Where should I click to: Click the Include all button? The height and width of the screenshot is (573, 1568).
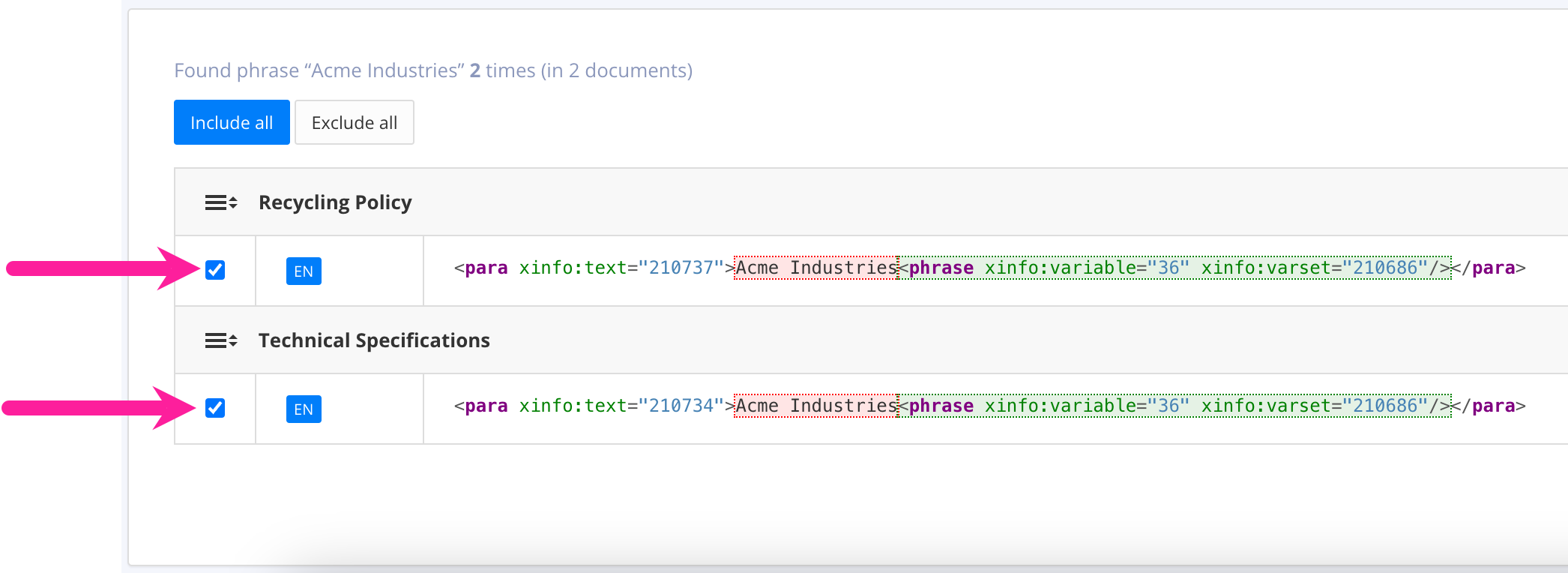pyautogui.click(x=232, y=122)
